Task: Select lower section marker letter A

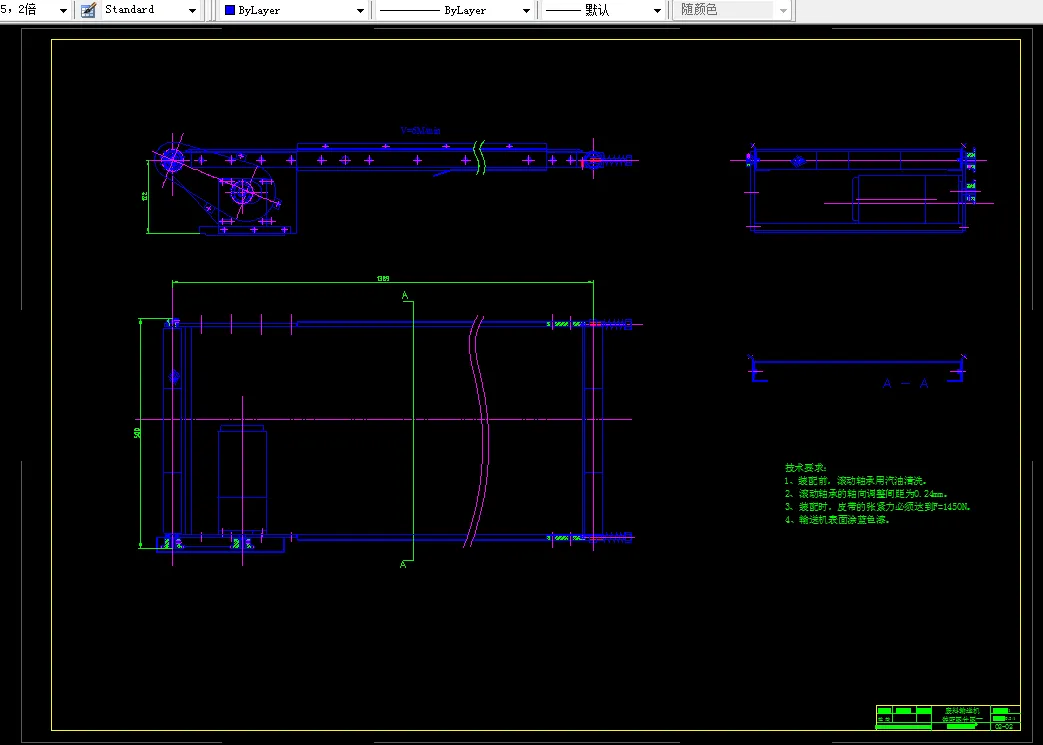Action: (x=403, y=565)
